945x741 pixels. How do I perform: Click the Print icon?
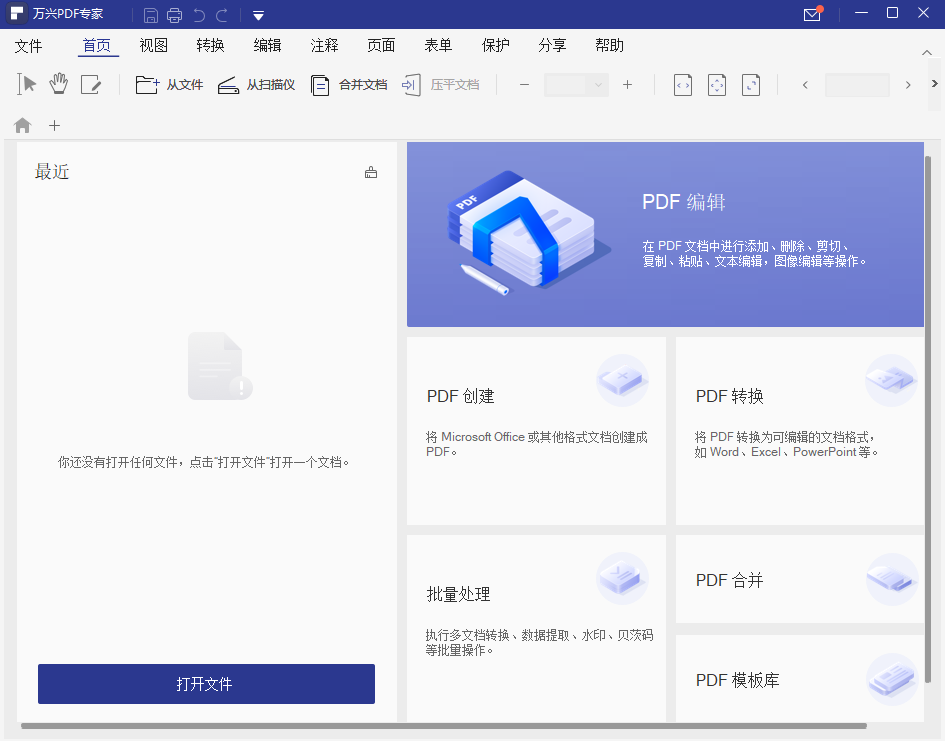175,14
